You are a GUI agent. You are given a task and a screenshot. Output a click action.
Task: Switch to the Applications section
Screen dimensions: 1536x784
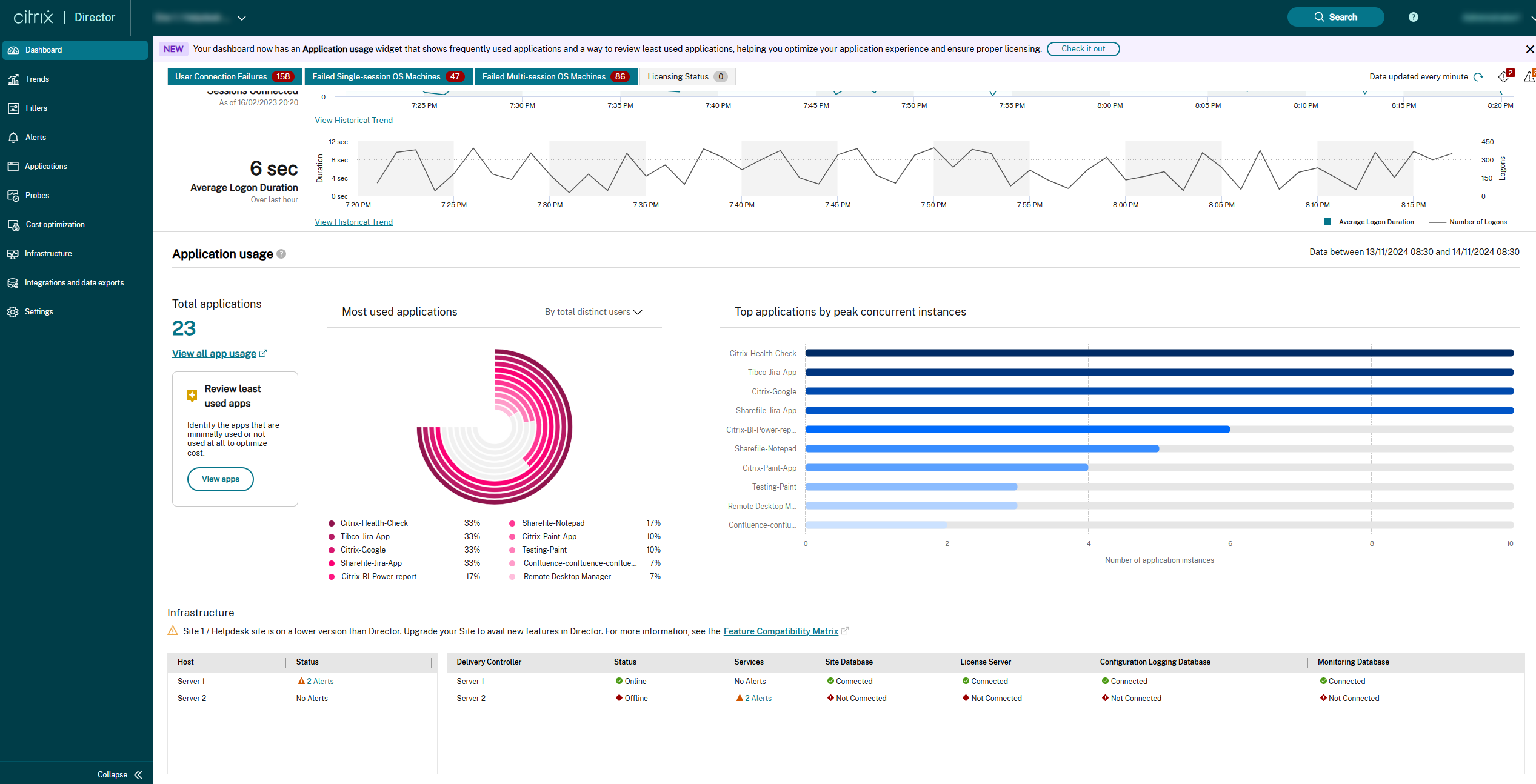[46, 166]
